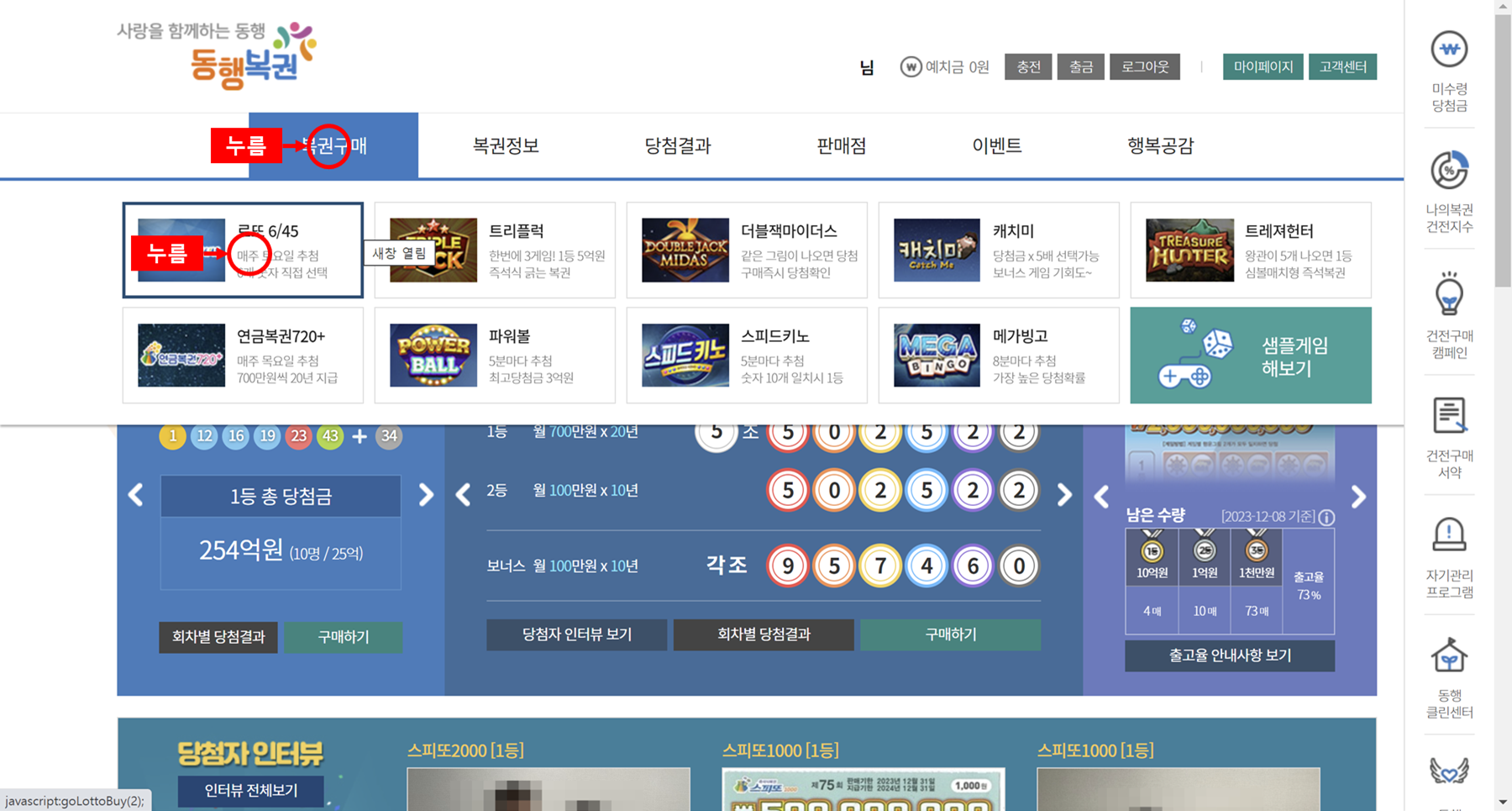Click the info icon next to 2023-12-08 기준

click(x=1326, y=517)
